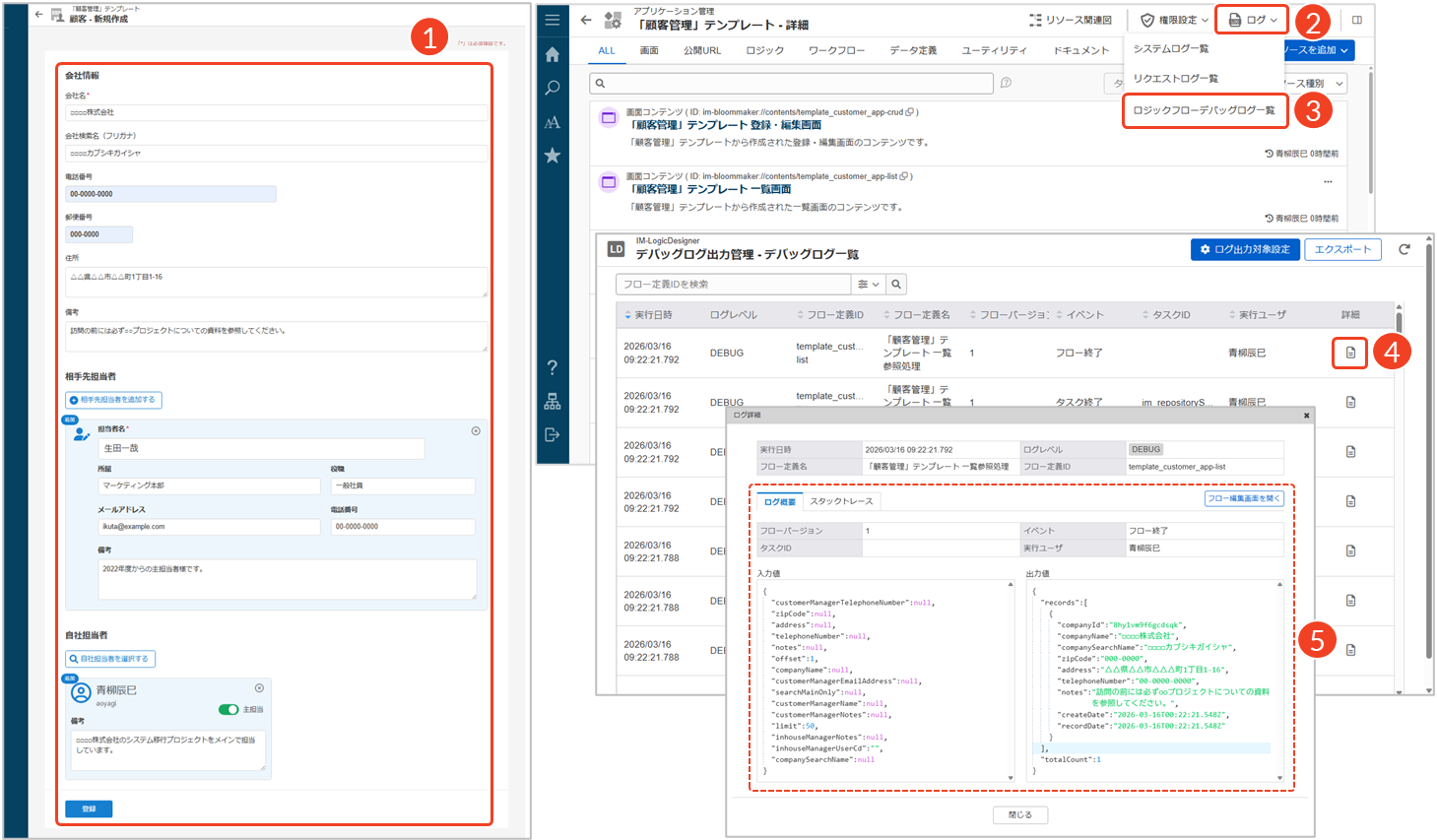Screen dimensions: 1437x840
Task: Click the favorites star icon in sidebar
Action: point(553,156)
